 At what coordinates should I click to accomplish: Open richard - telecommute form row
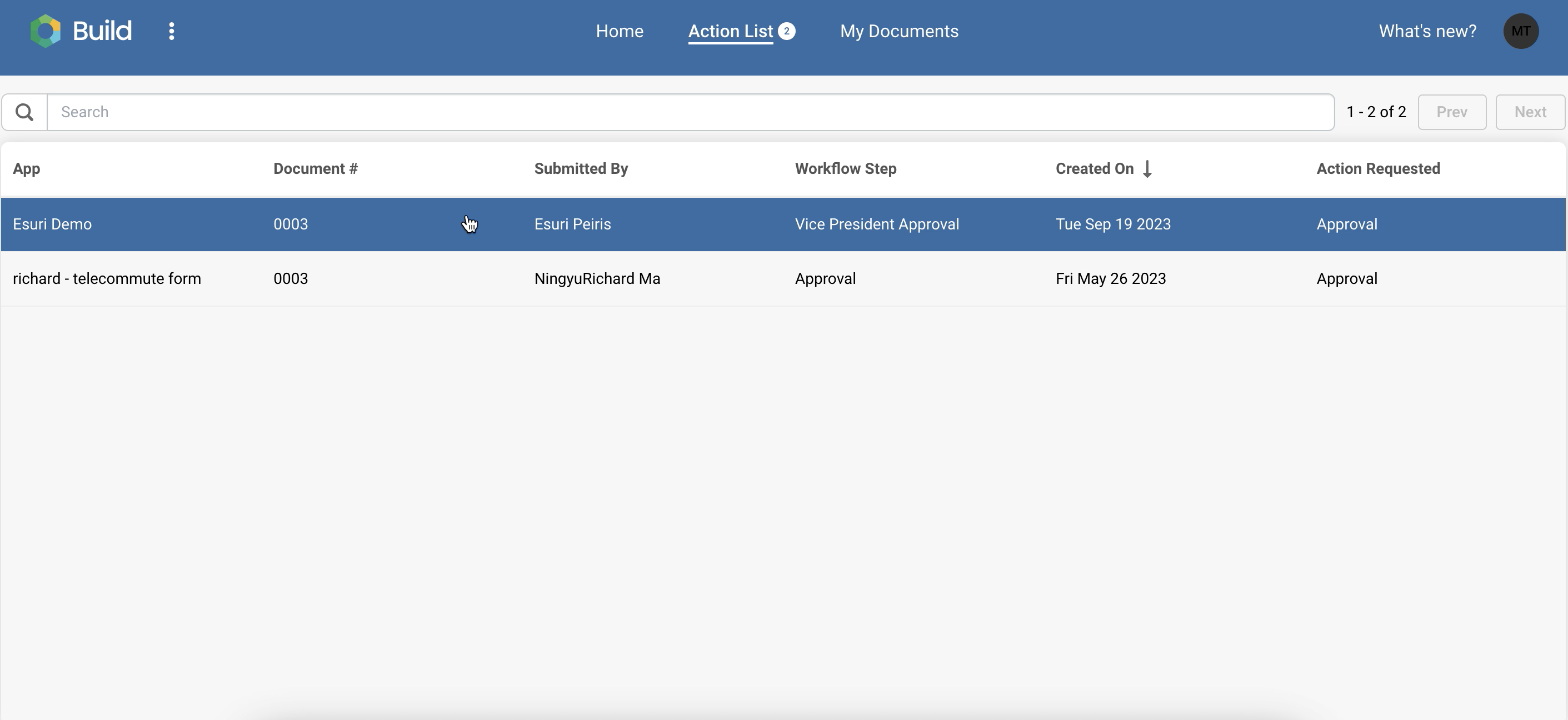(x=783, y=279)
